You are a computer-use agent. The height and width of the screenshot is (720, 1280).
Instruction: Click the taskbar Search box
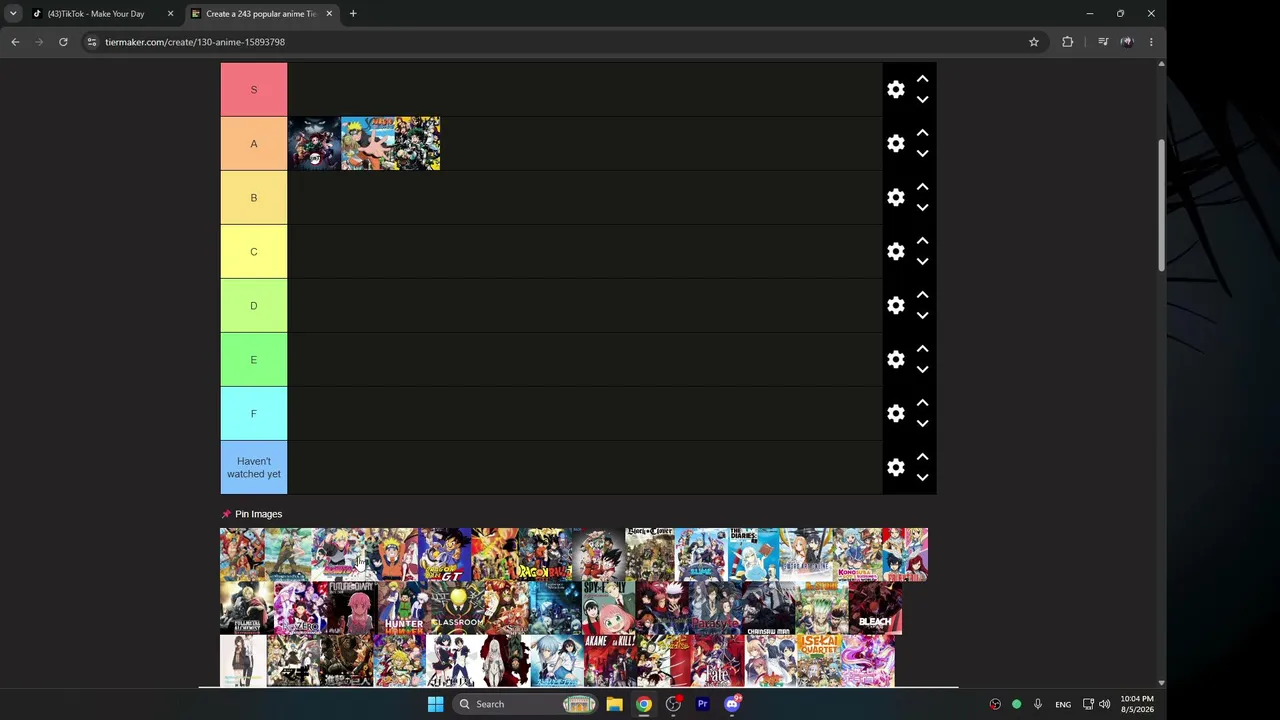tap(527, 704)
